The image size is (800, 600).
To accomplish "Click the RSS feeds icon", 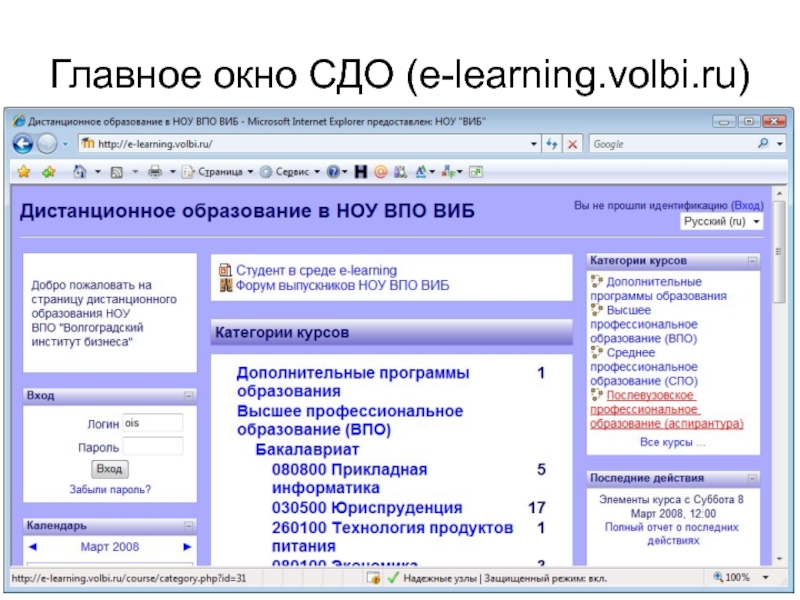I will [117, 172].
